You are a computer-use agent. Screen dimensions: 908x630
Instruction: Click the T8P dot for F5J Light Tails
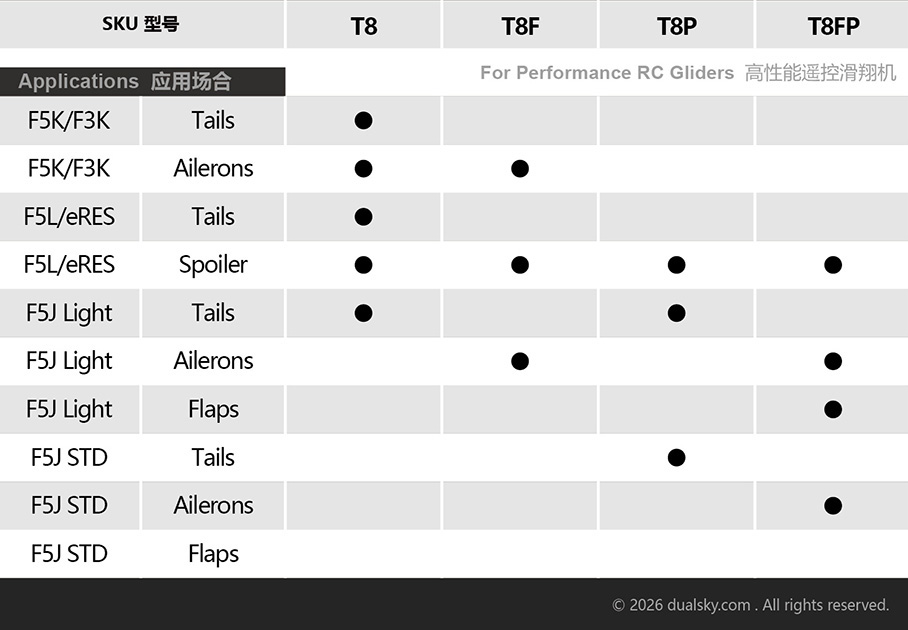(676, 313)
